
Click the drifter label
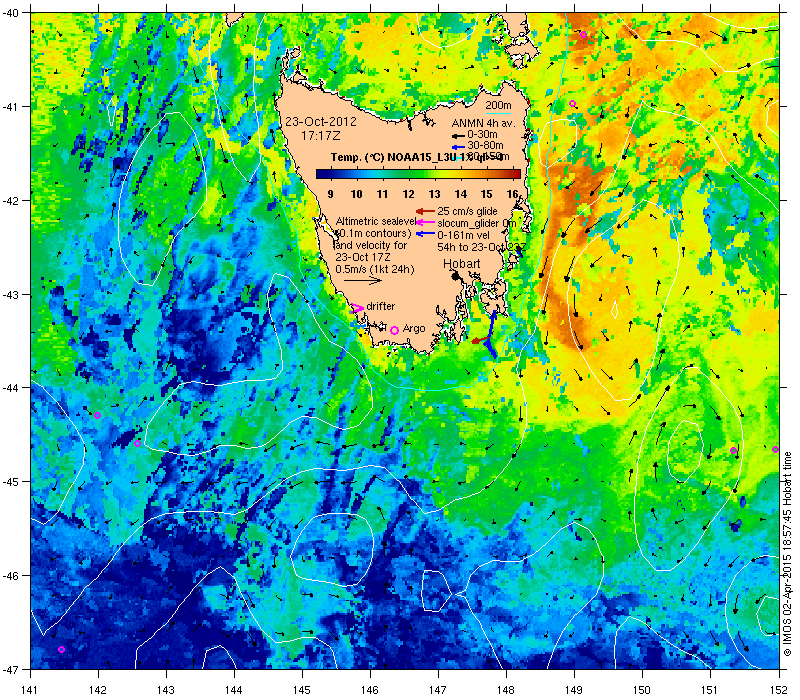(x=381, y=306)
